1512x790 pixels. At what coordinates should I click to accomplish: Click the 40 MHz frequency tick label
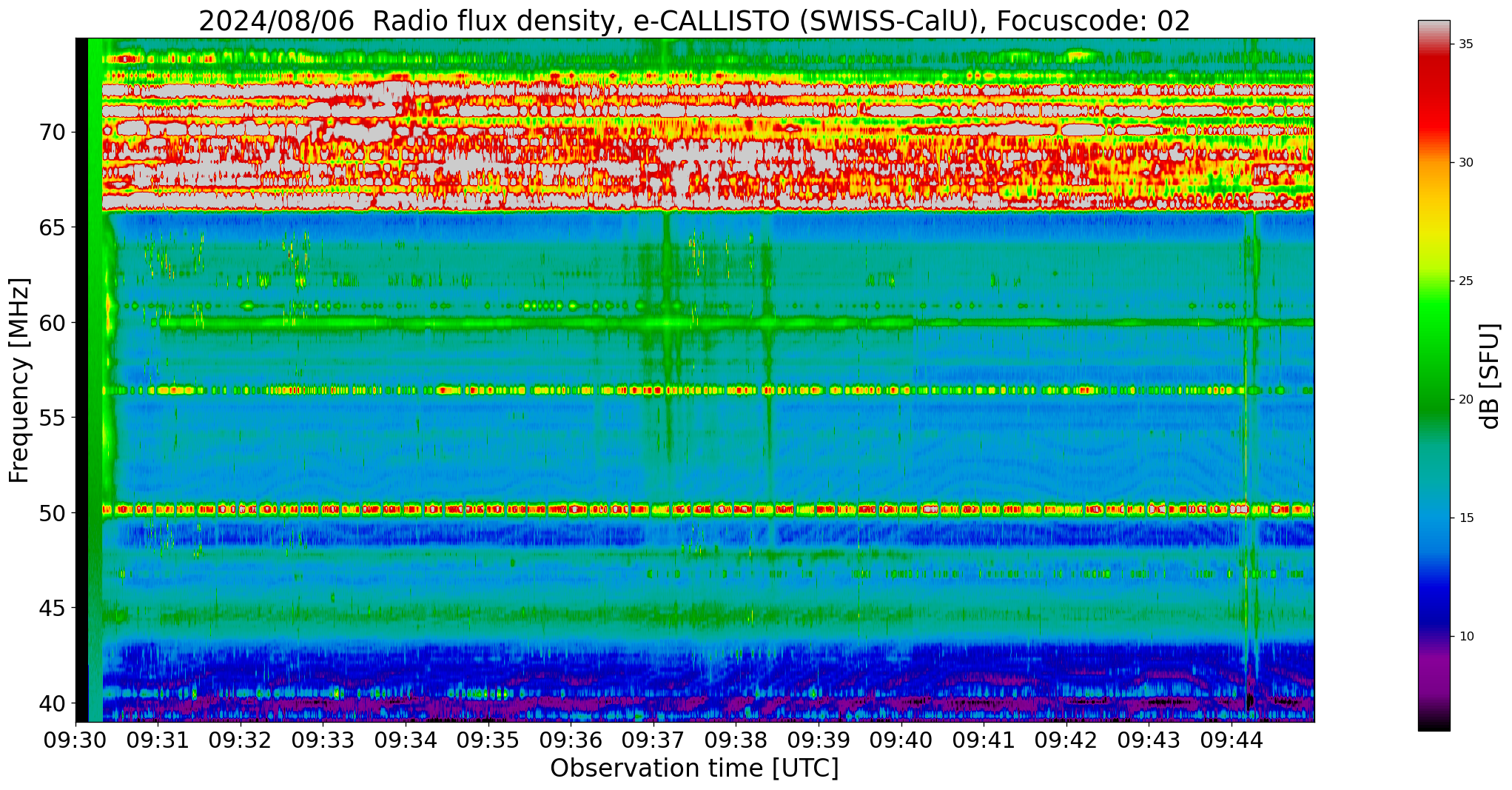[x=52, y=703]
